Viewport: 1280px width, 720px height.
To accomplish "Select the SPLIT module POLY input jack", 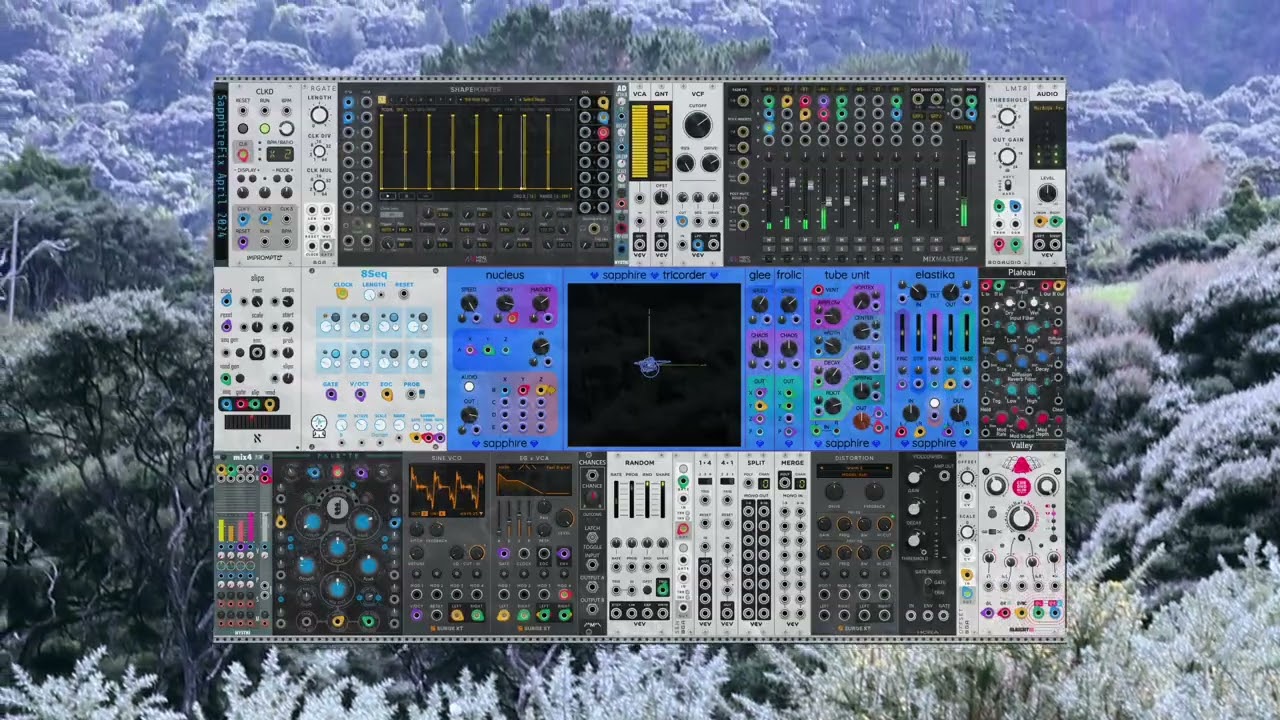I will pyautogui.click(x=748, y=483).
